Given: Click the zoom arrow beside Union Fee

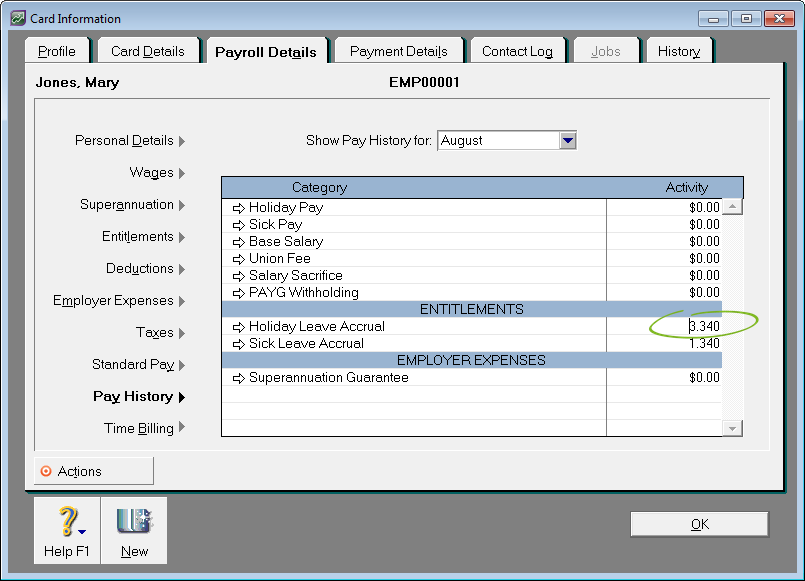Looking at the screenshot, I should pos(238,259).
